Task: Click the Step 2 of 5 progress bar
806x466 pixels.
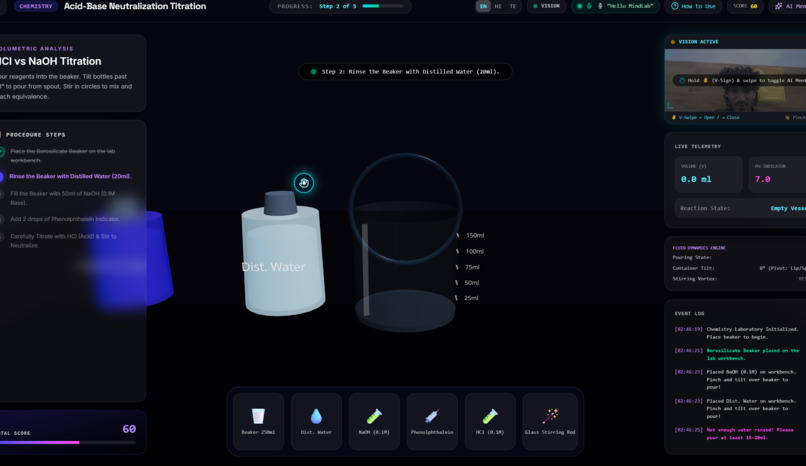Action: coord(383,6)
